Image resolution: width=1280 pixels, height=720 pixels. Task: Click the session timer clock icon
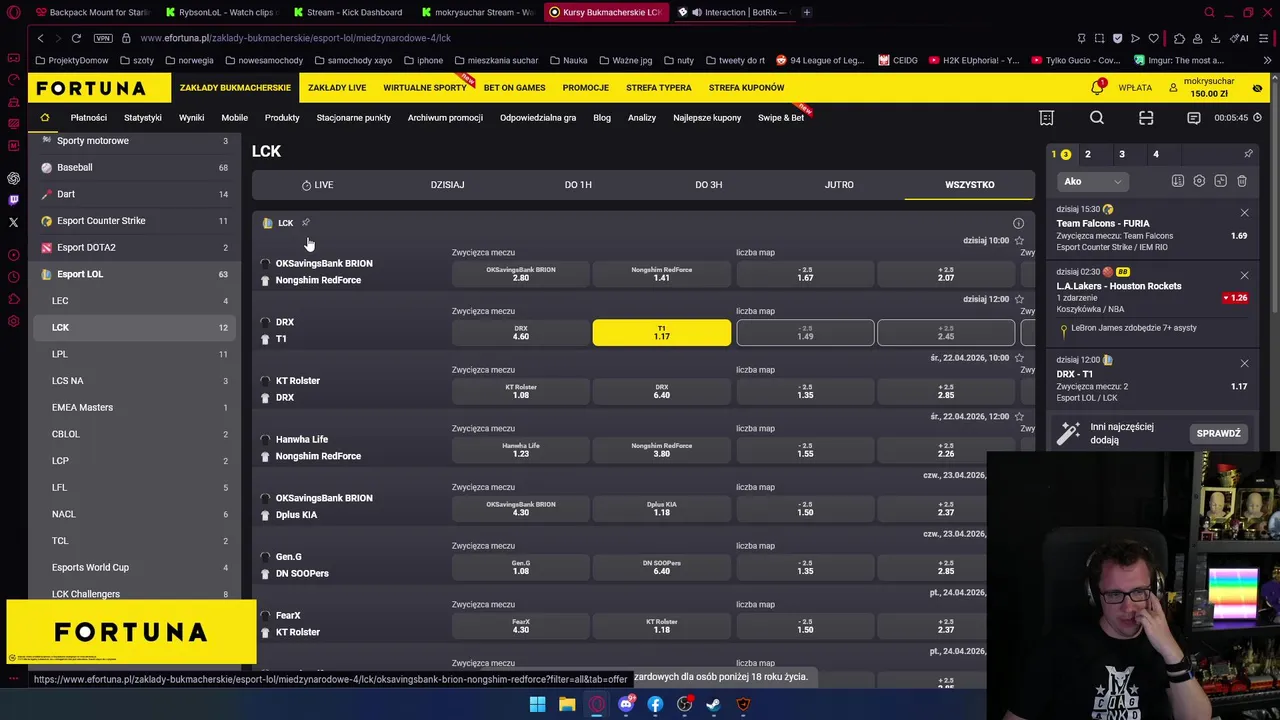pos(1257,118)
